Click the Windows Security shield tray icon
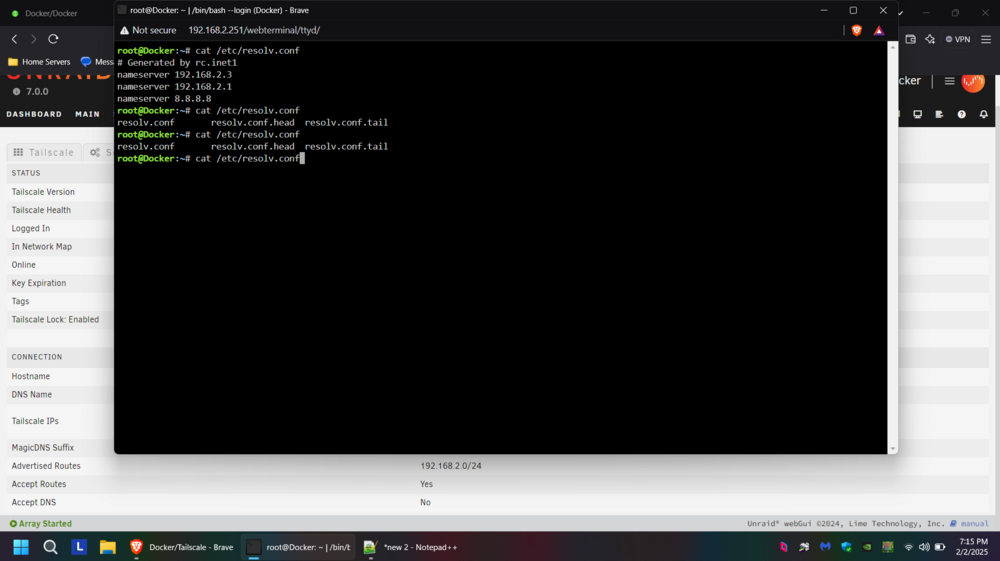Screen dimensions: 1000x561 click(x=846, y=547)
